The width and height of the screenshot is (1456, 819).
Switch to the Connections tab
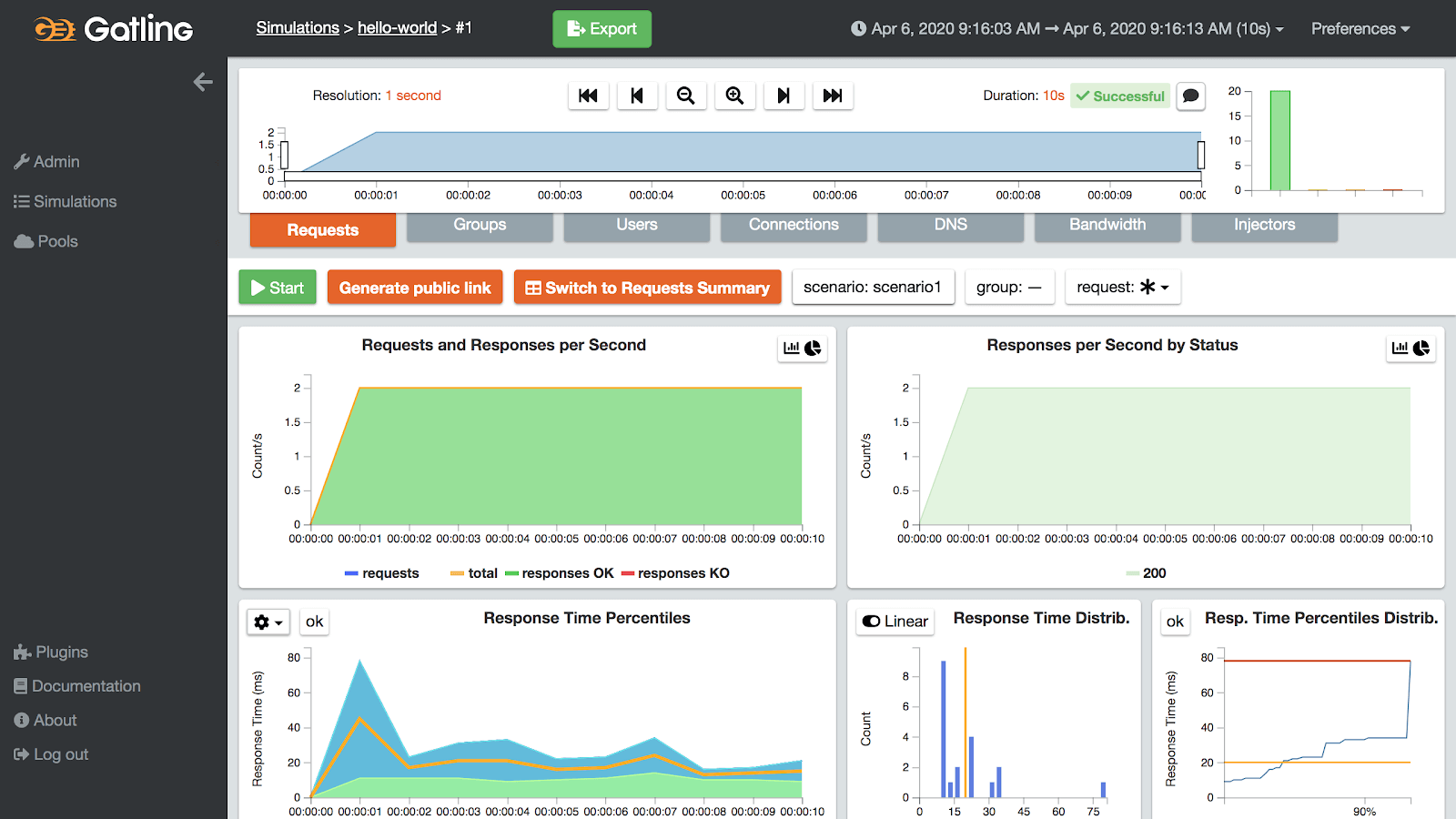pos(794,226)
